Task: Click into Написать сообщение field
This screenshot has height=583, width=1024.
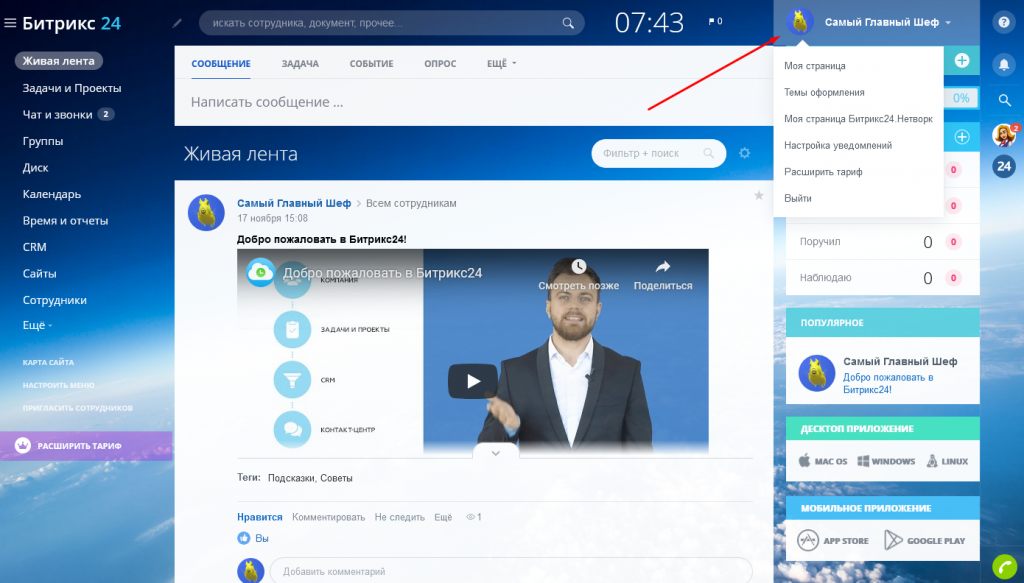Action: pyautogui.click(x=473, y=102)
